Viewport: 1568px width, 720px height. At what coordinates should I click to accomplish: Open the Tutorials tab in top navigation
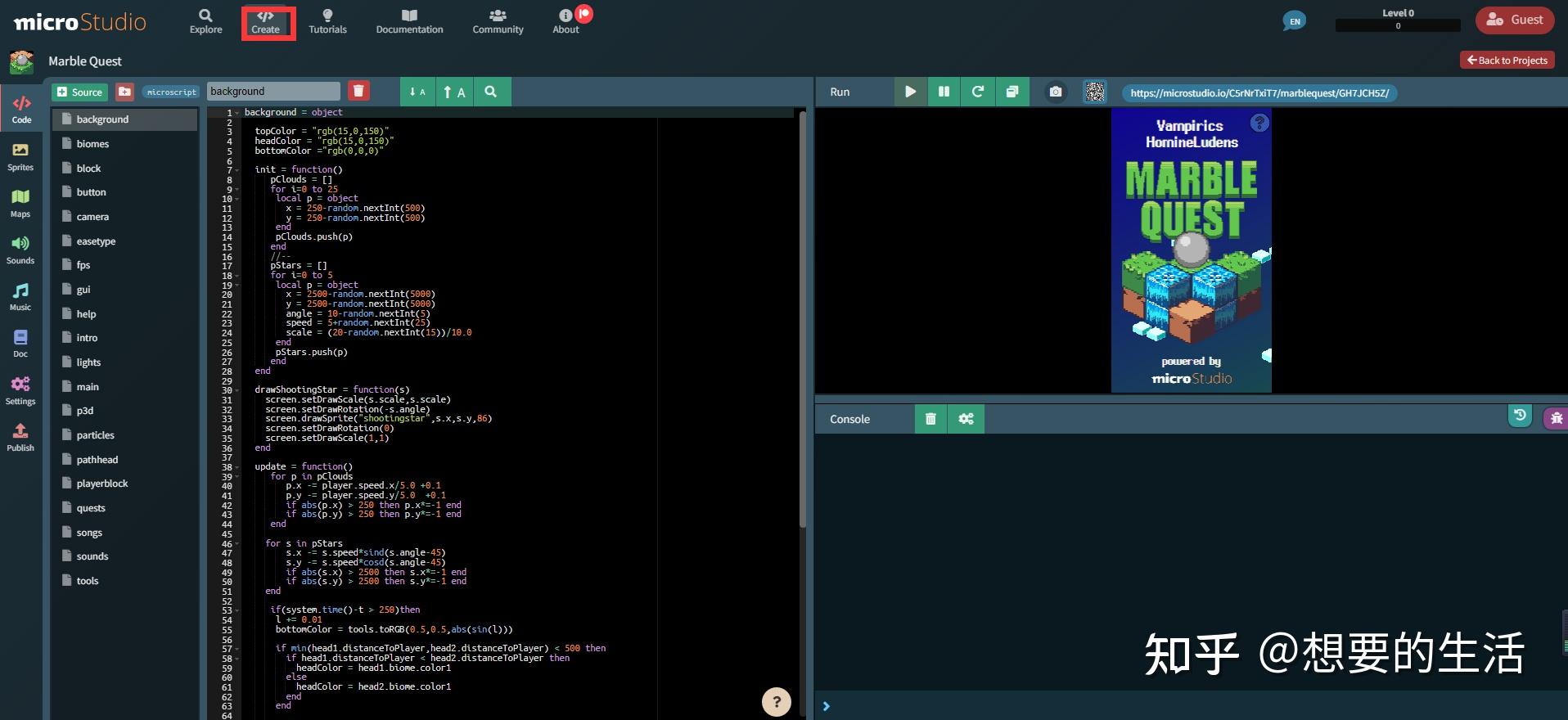point(327,21)
